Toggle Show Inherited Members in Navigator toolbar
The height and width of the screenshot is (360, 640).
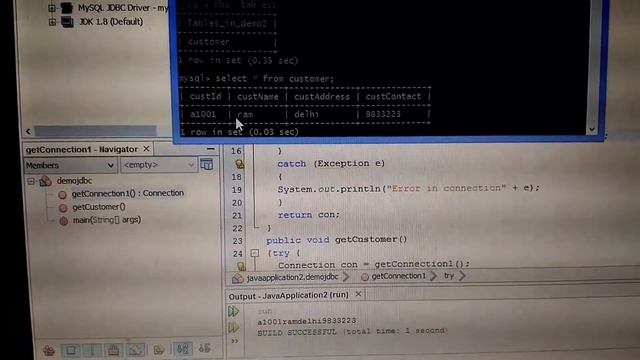coord(49,350)
